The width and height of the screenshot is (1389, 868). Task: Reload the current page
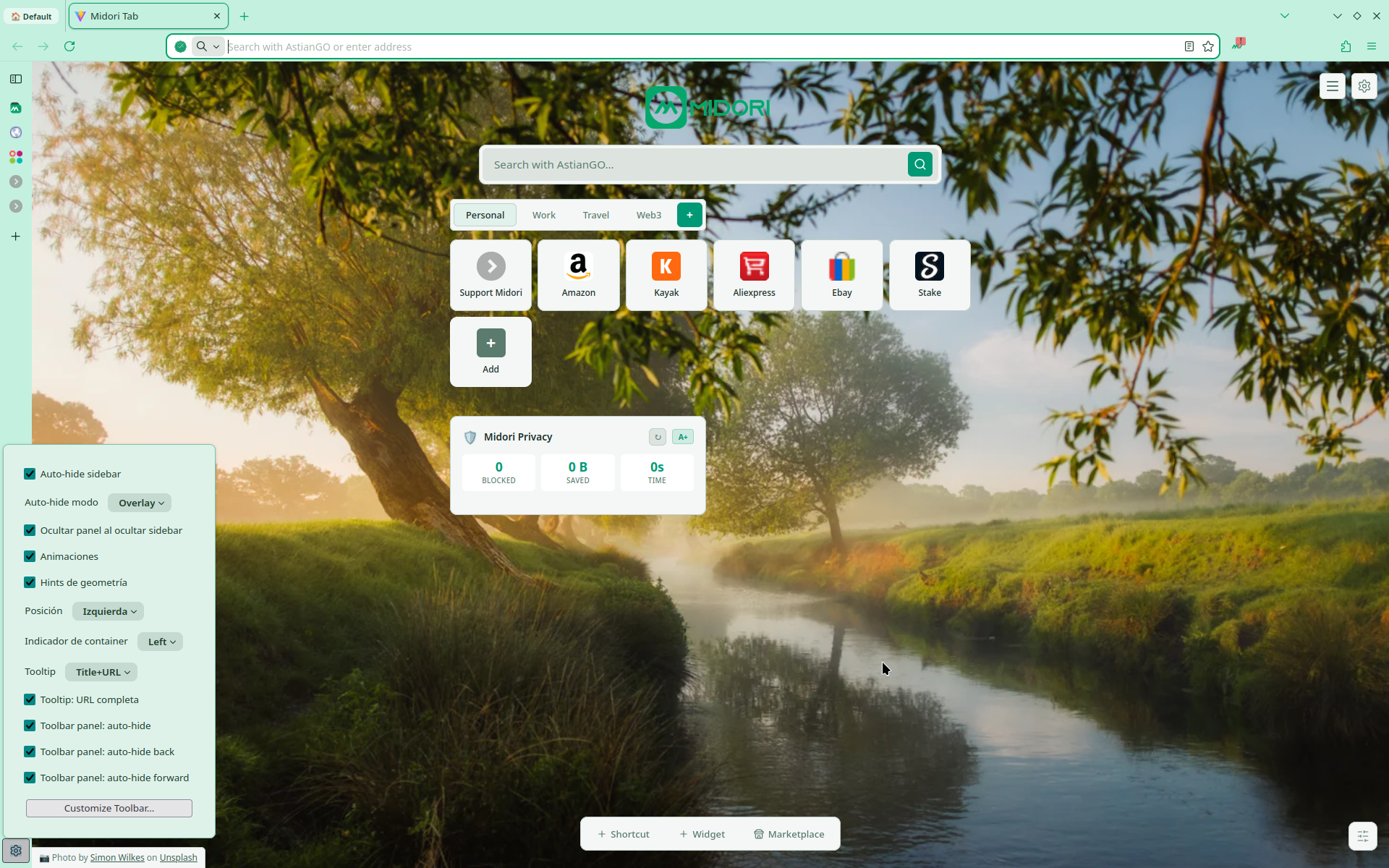69,46
